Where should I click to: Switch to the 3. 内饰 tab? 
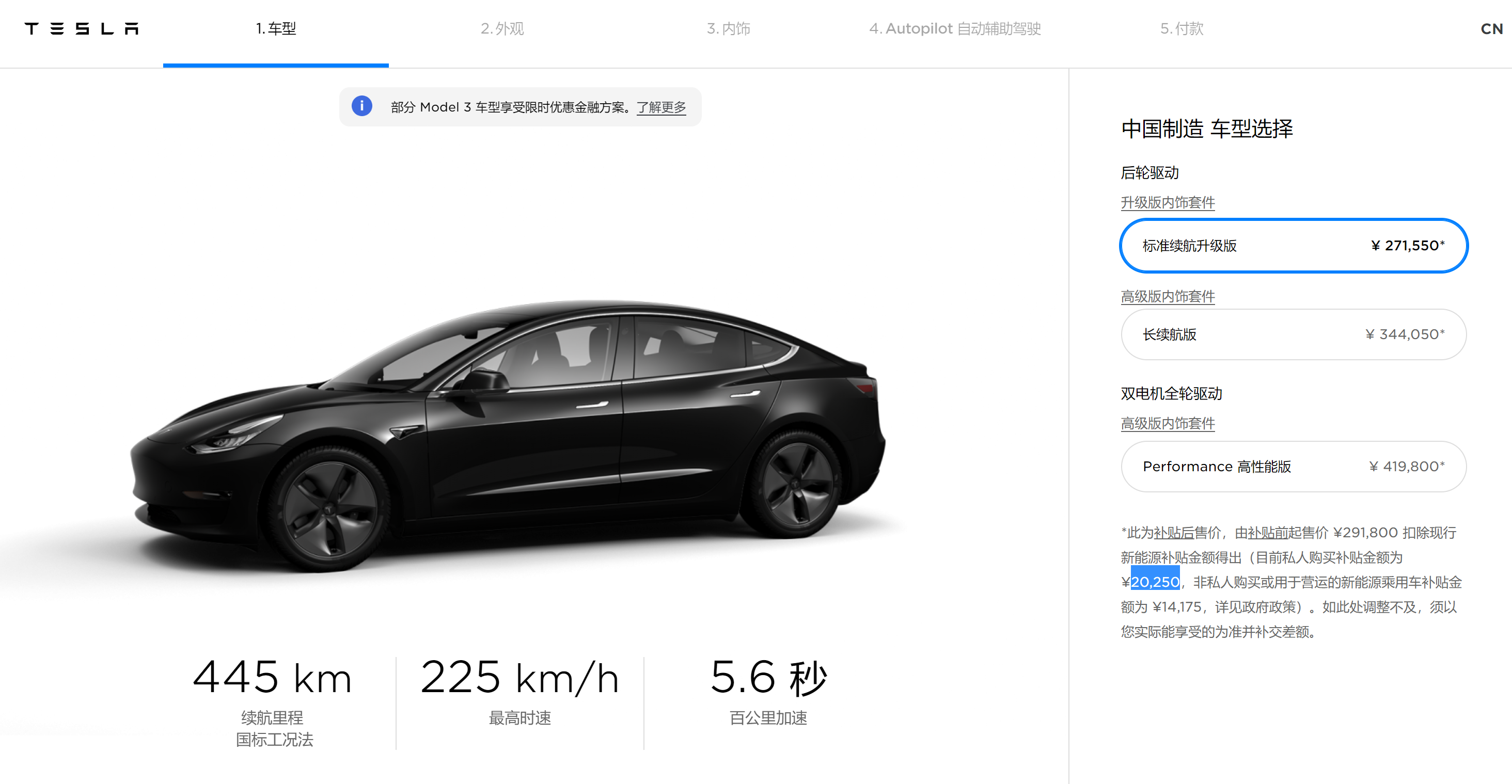tap(729, 29)
